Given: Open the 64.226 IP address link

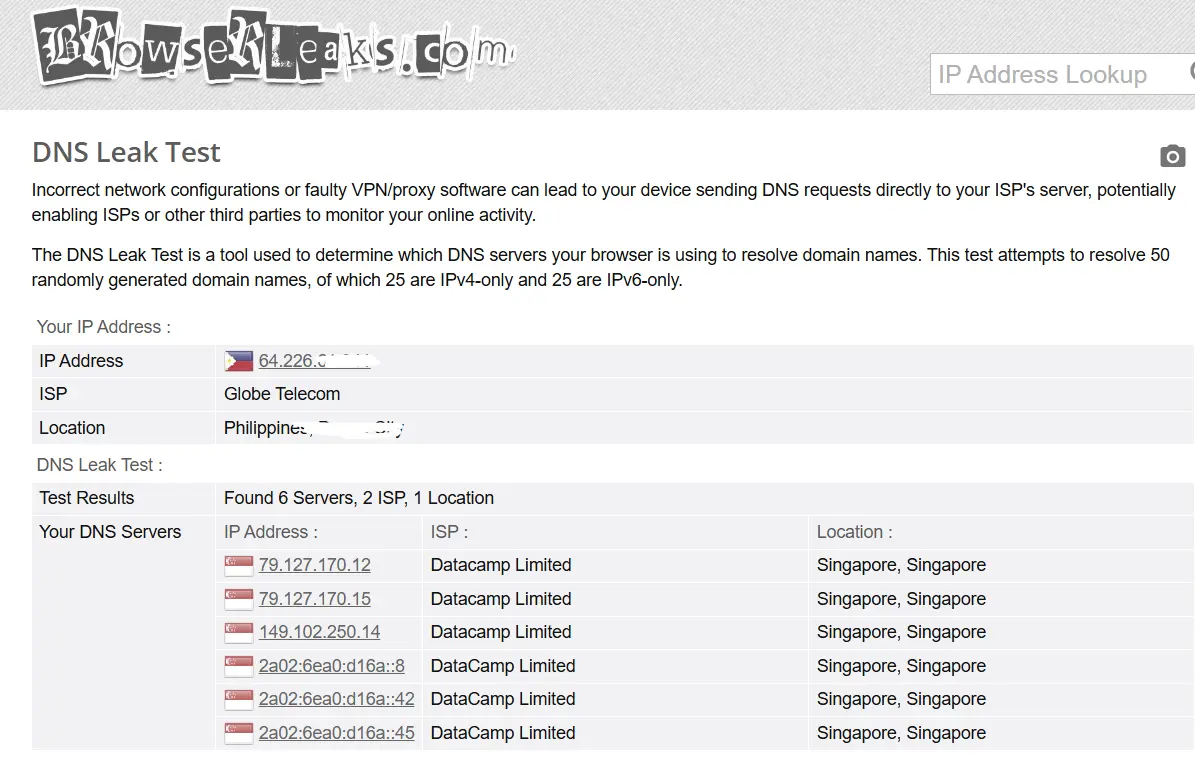Looking at the screenshot, I should [x=314, y=361].
